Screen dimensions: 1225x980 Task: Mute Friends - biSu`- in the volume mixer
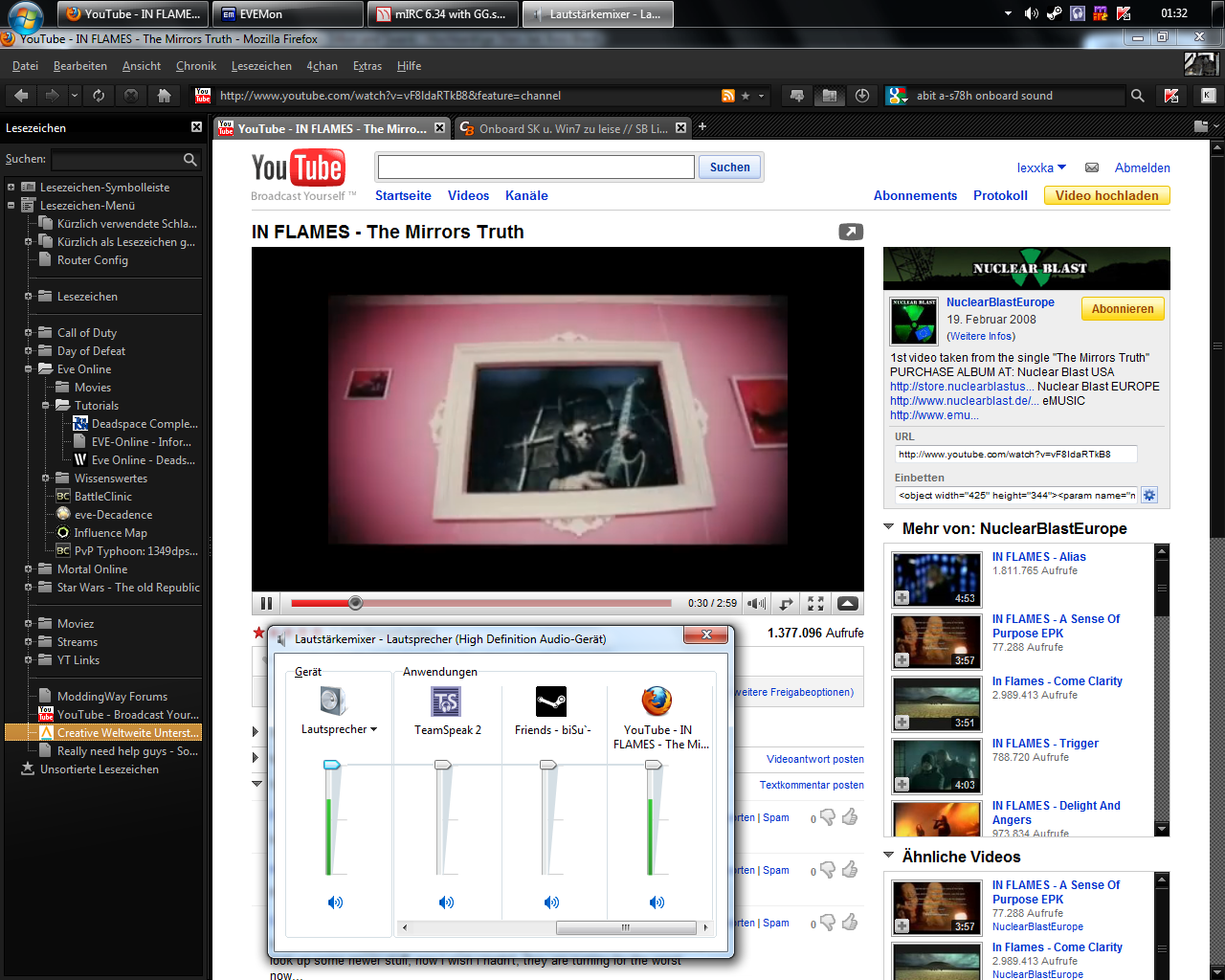(551, 902)
